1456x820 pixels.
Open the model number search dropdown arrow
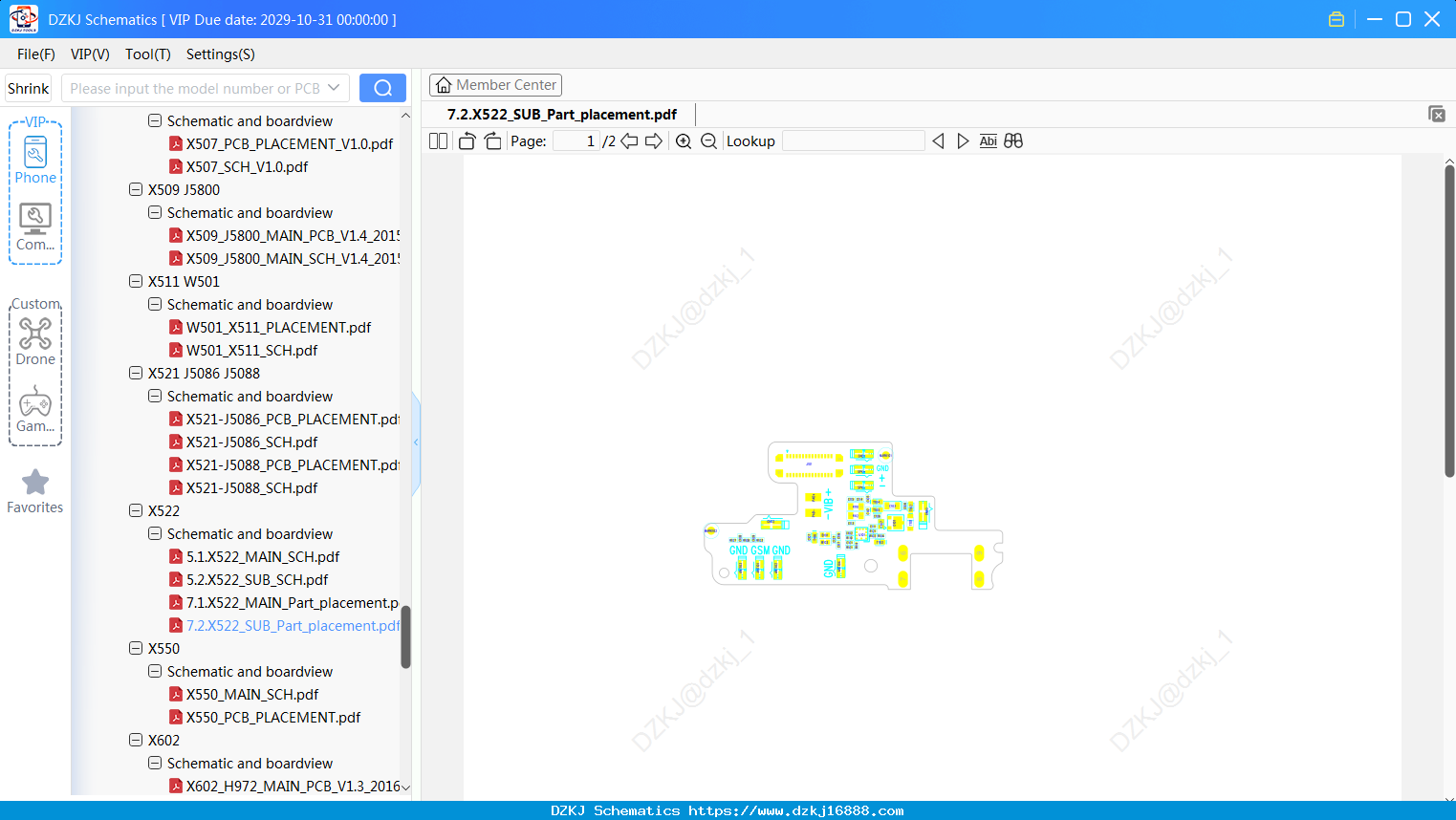(x=334, y=88)
